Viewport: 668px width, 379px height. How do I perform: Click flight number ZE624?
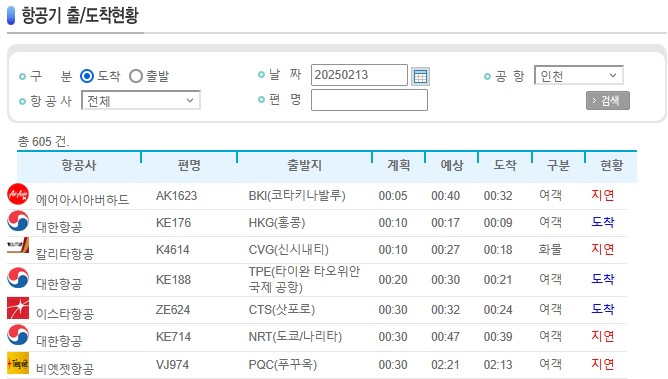pyautogui.click(x=173, y=310)
